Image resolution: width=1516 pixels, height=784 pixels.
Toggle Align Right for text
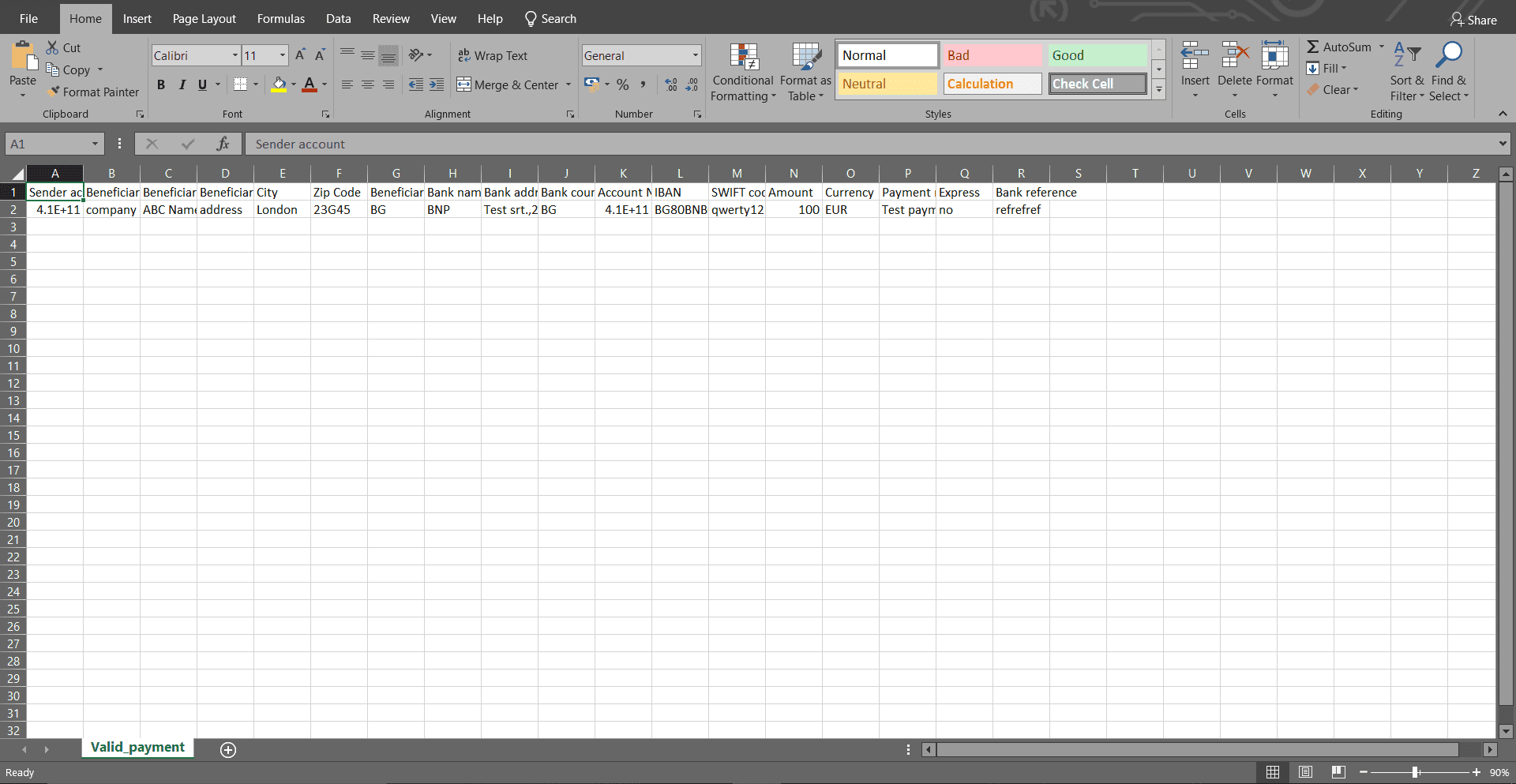pyautogui.click(x=388, y=84)
